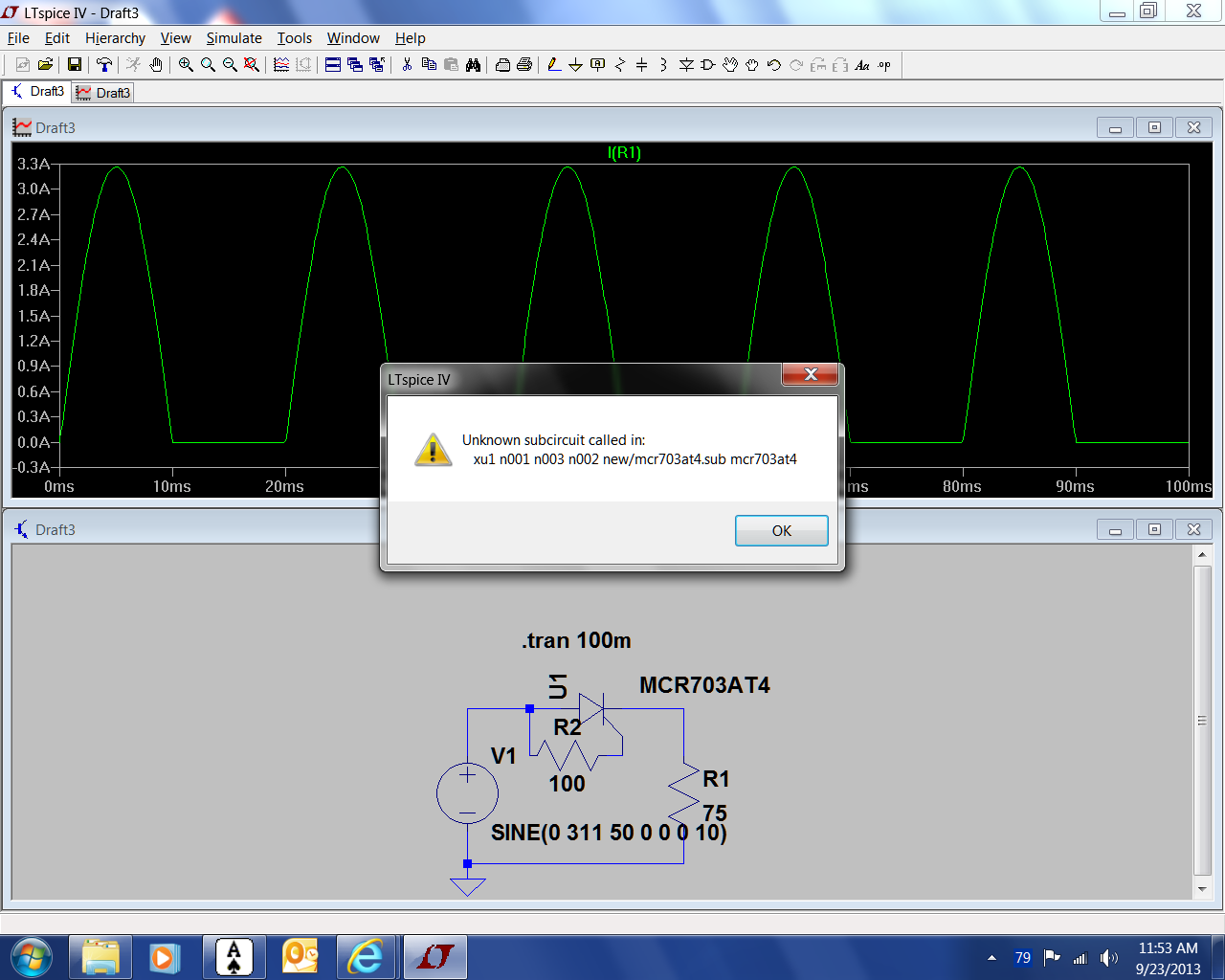1225x980 pixels.
Task: Select the Move open-hand tool
Action: tap(730, 65)
